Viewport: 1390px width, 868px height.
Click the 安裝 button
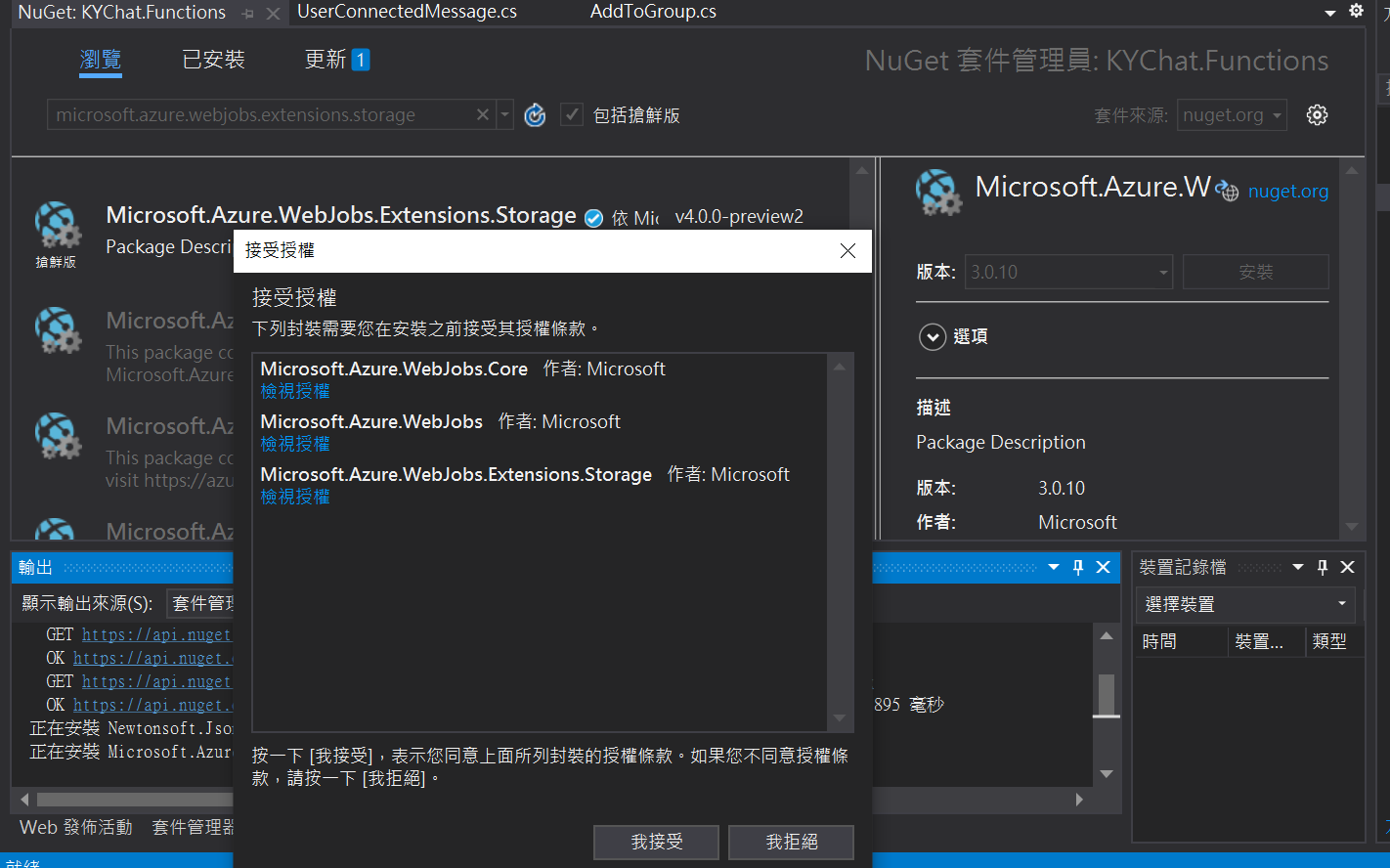coord(1256,272)
